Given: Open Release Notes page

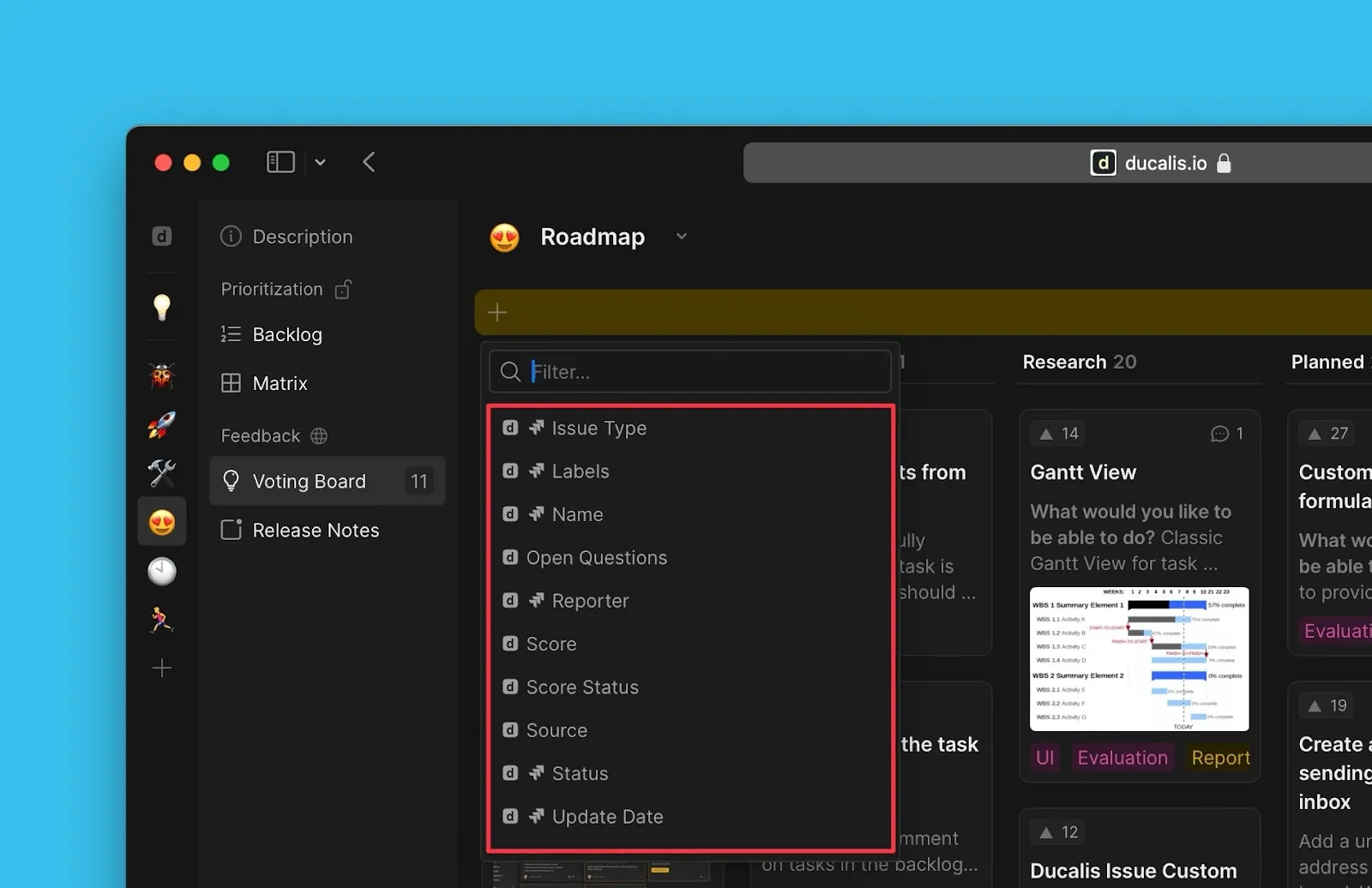Looking at the screenshot, I should point(315,531).
